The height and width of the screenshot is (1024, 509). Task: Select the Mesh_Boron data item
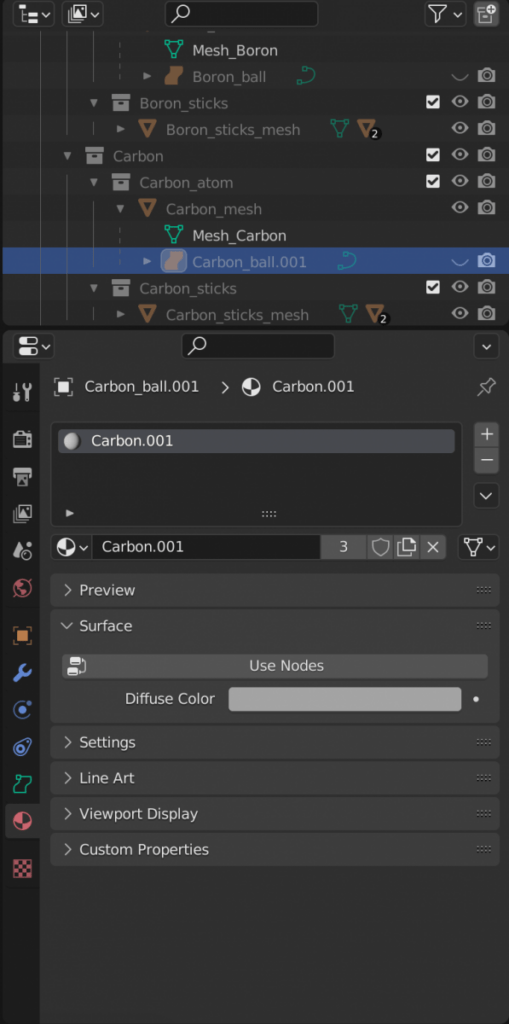pos(235,50)
